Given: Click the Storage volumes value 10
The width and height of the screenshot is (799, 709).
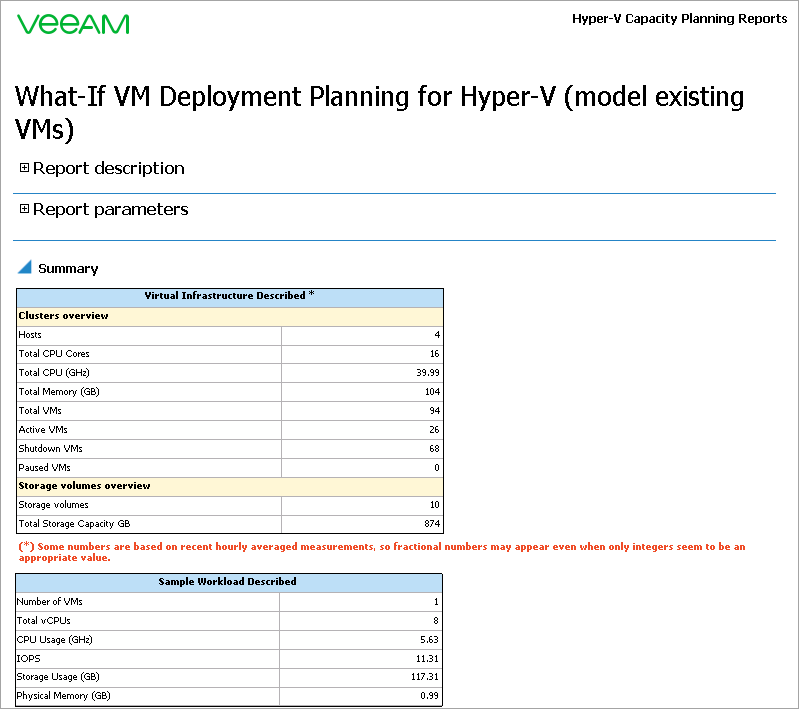Looking at the screenshot, I should coord(434,505).
